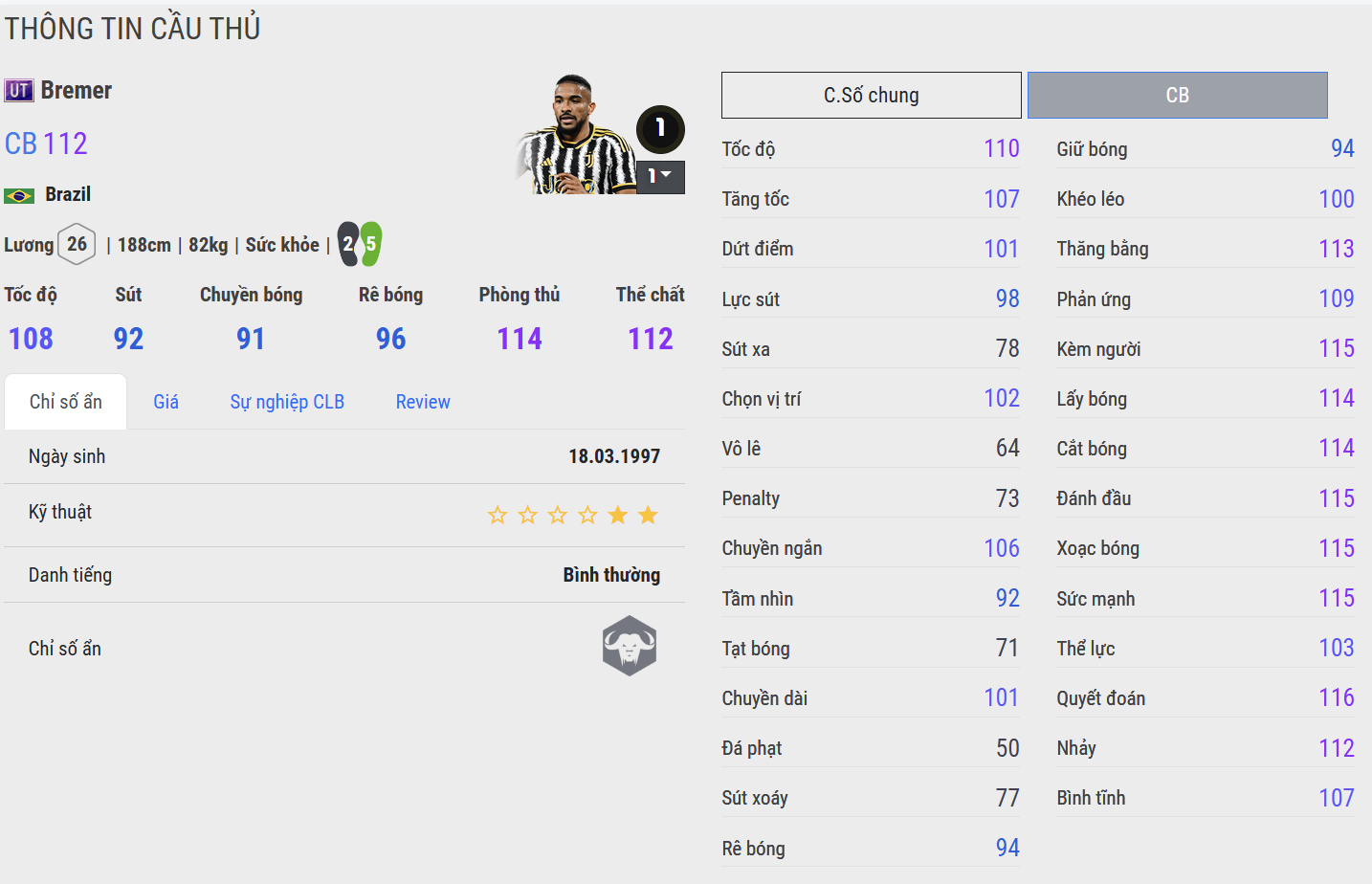The width and height of the screenshot is (1372, 884).
Task: Open the upgrade level dropdown
Action: [x=660, y=177]
